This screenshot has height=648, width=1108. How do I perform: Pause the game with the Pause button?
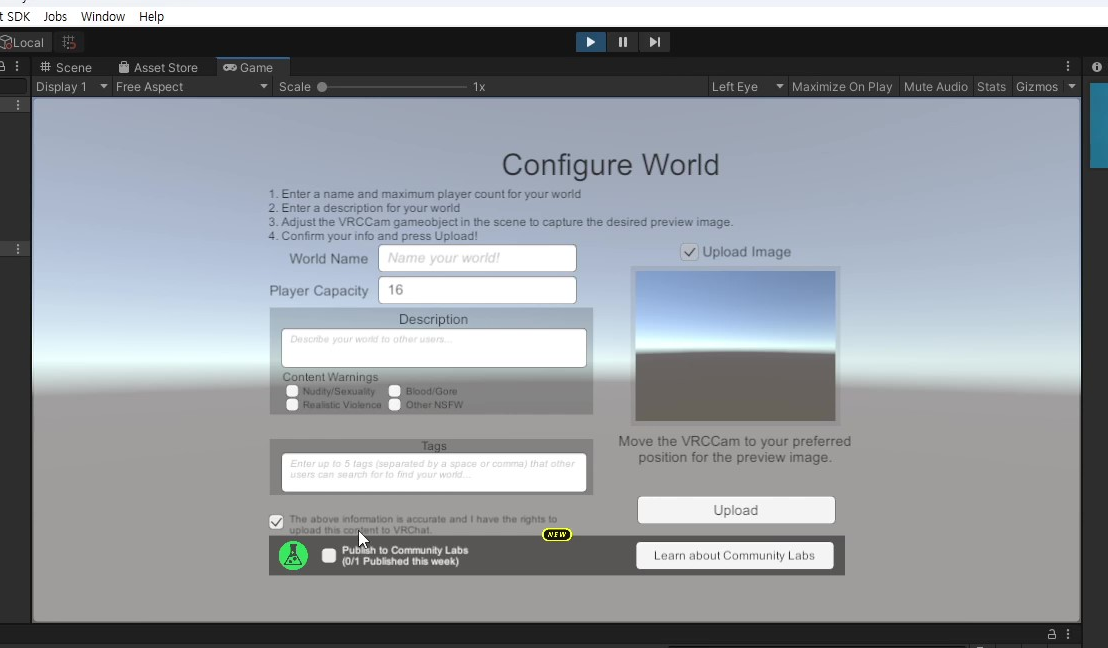(x=623, y=42)
